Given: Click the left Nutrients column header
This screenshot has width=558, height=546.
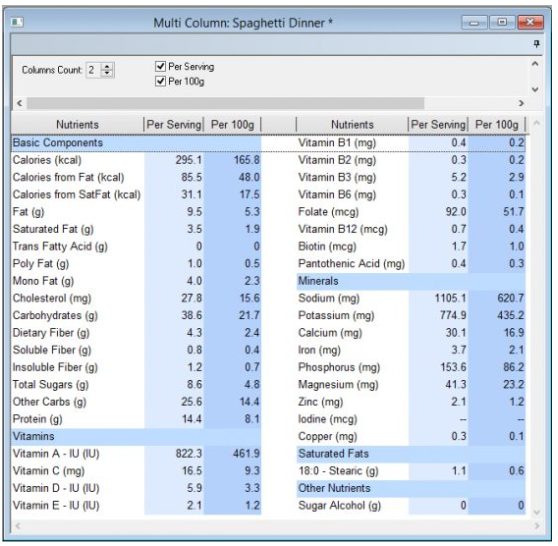Looking at the screenshot, I should [78, 125].
